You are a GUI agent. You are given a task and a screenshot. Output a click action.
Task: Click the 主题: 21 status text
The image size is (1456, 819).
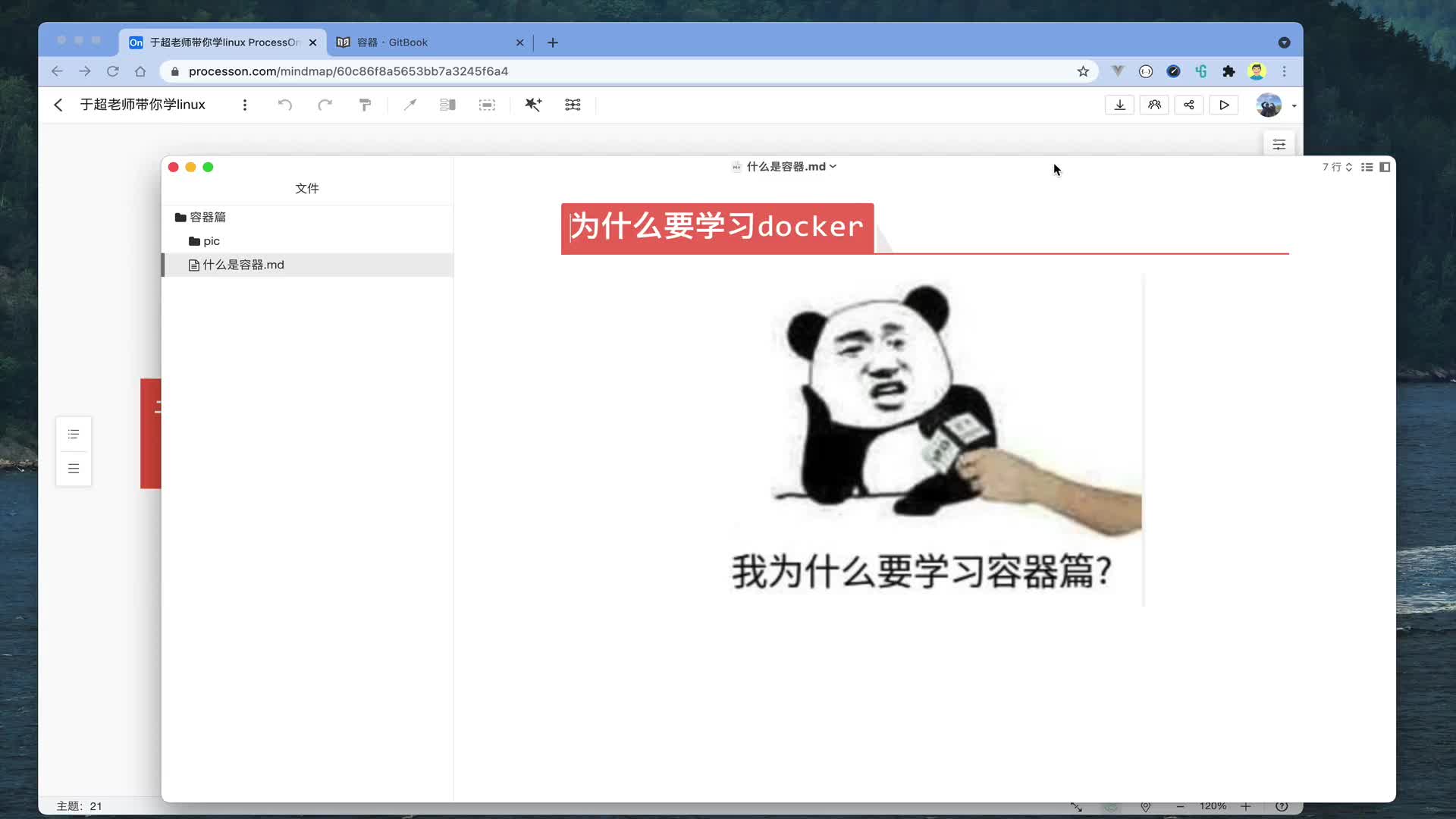point(79,806)
